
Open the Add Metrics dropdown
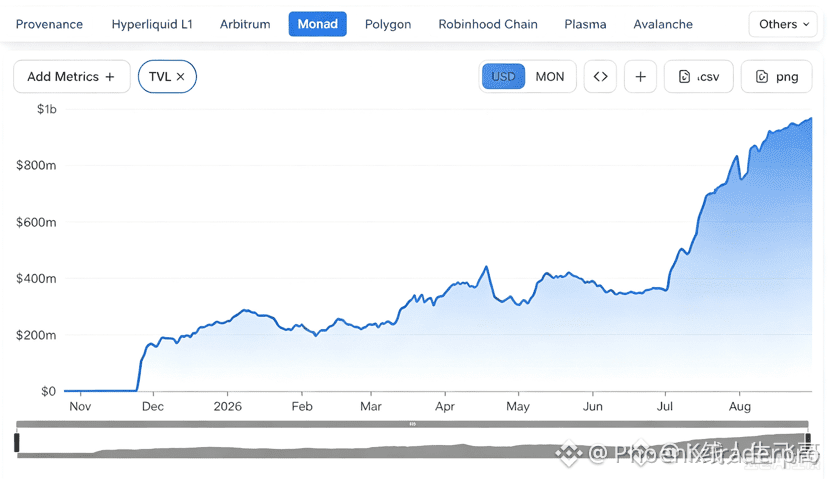[x=72, y=77]
